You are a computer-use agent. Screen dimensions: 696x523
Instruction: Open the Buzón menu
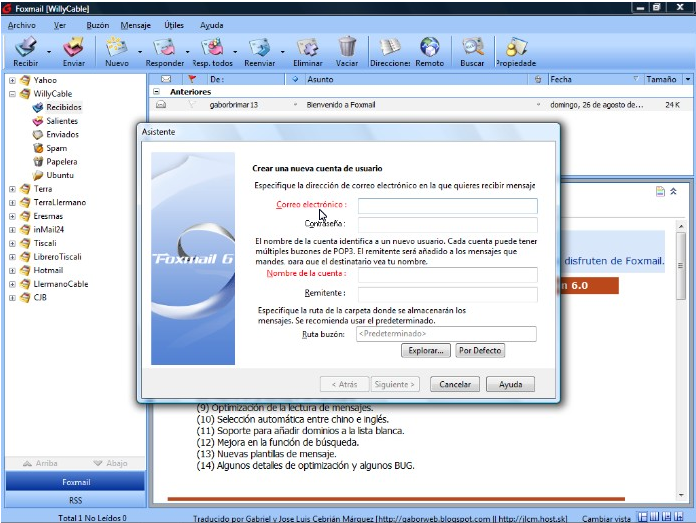point(98,25)
